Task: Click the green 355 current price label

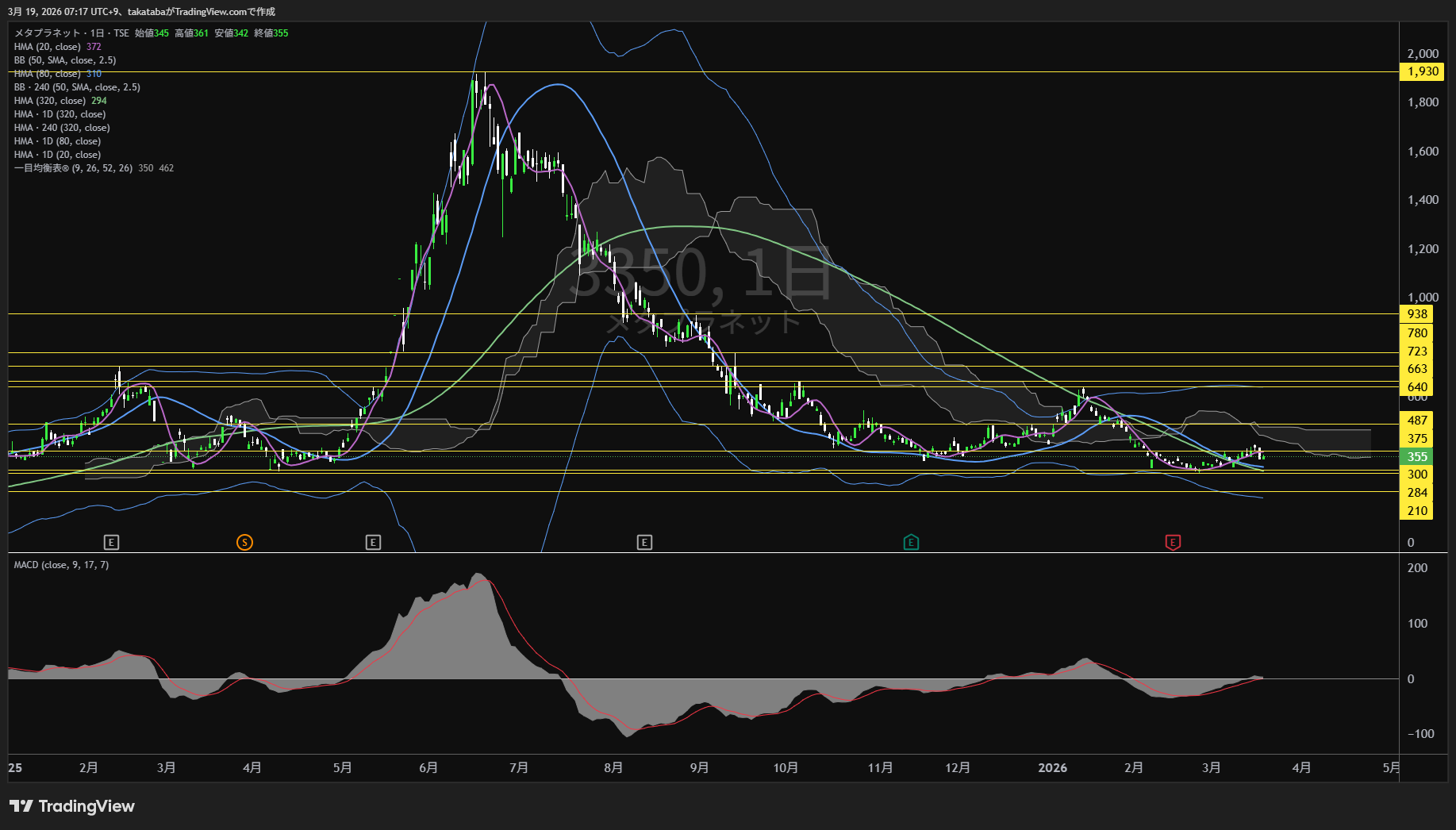Action: click(x=1417, y=457)
